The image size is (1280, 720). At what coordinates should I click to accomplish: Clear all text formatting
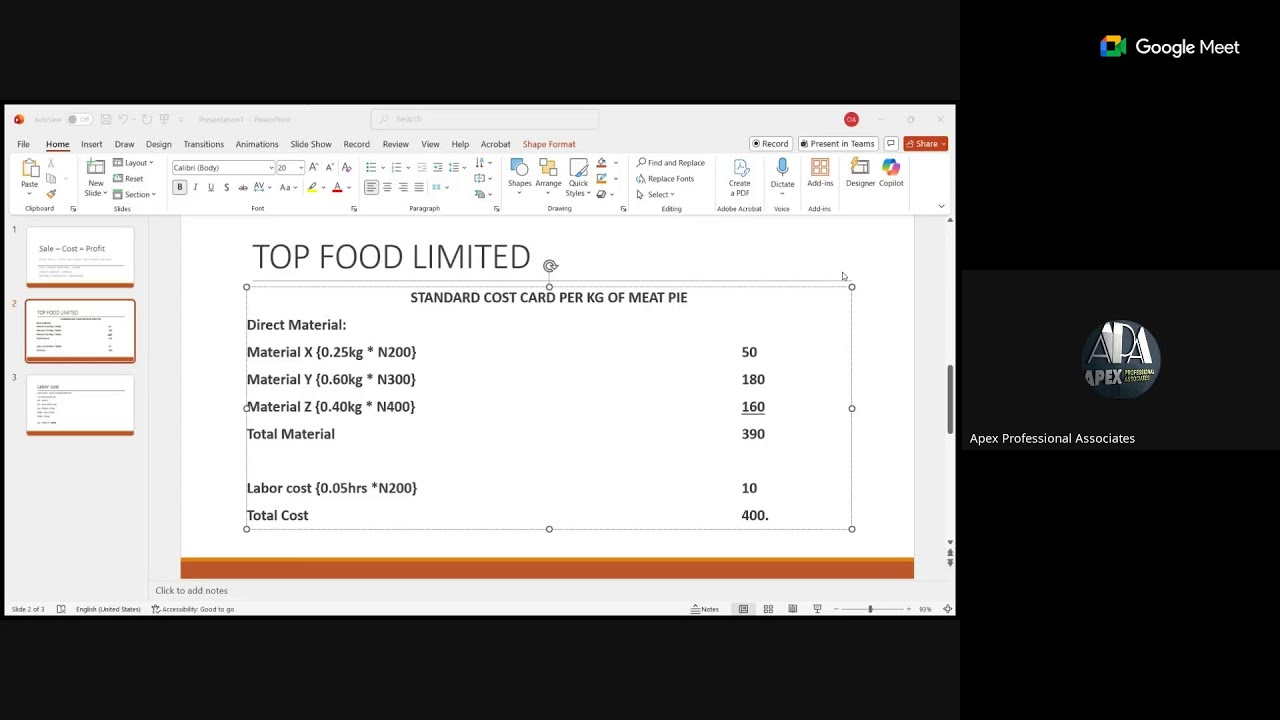pos(346,167)
